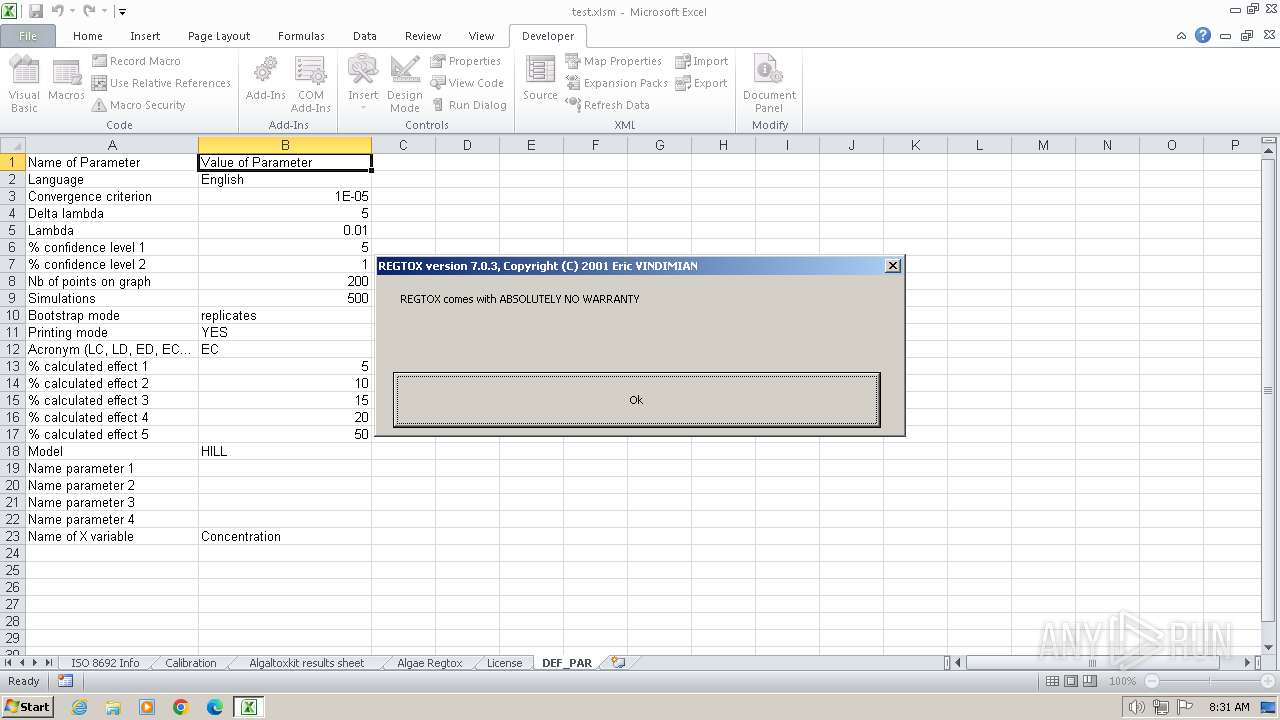This screenshot has height=720, width=1280.
Task: Go to the Formulas tab
Action: point(301,36)
